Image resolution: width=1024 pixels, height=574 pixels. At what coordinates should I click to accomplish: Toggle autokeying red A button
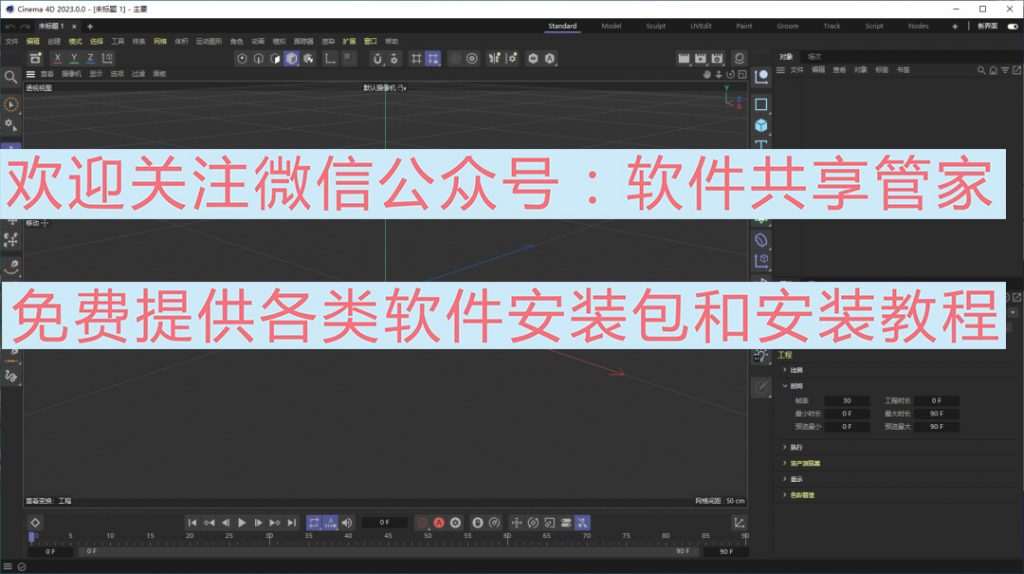[x=439, y=522]
